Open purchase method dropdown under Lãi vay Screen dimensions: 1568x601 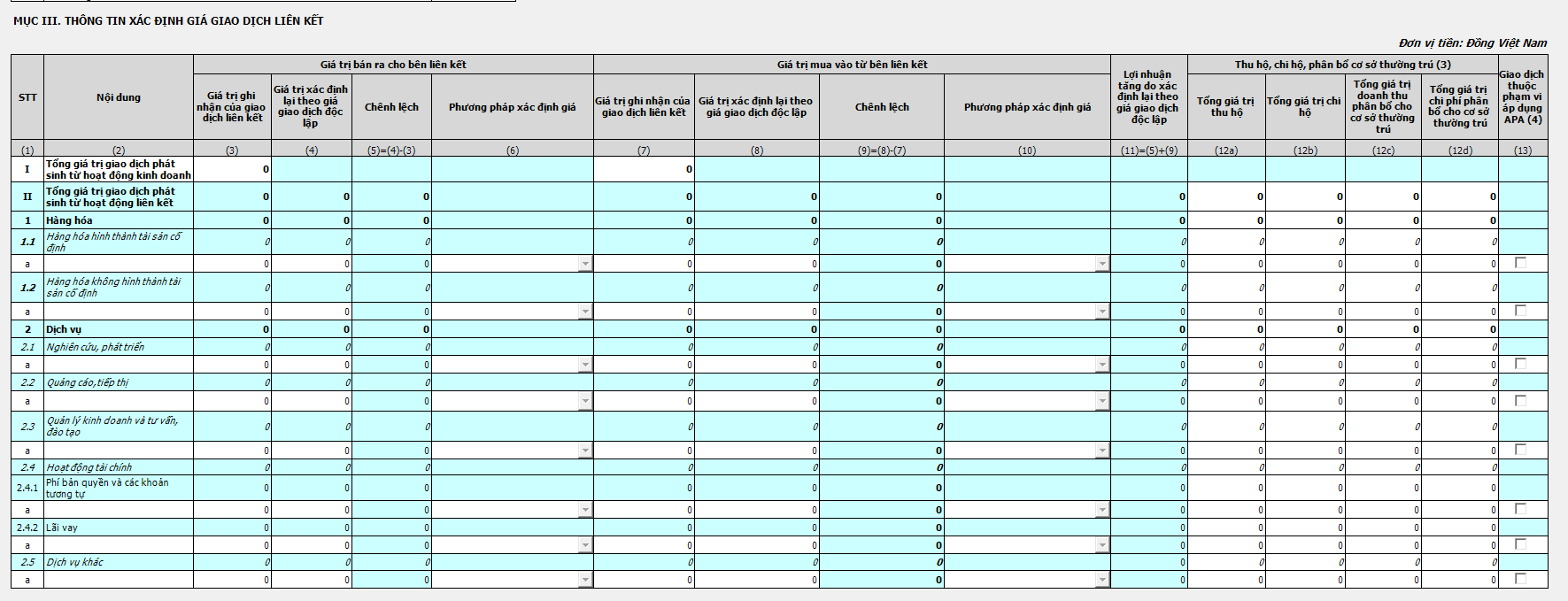[1101, 546]
